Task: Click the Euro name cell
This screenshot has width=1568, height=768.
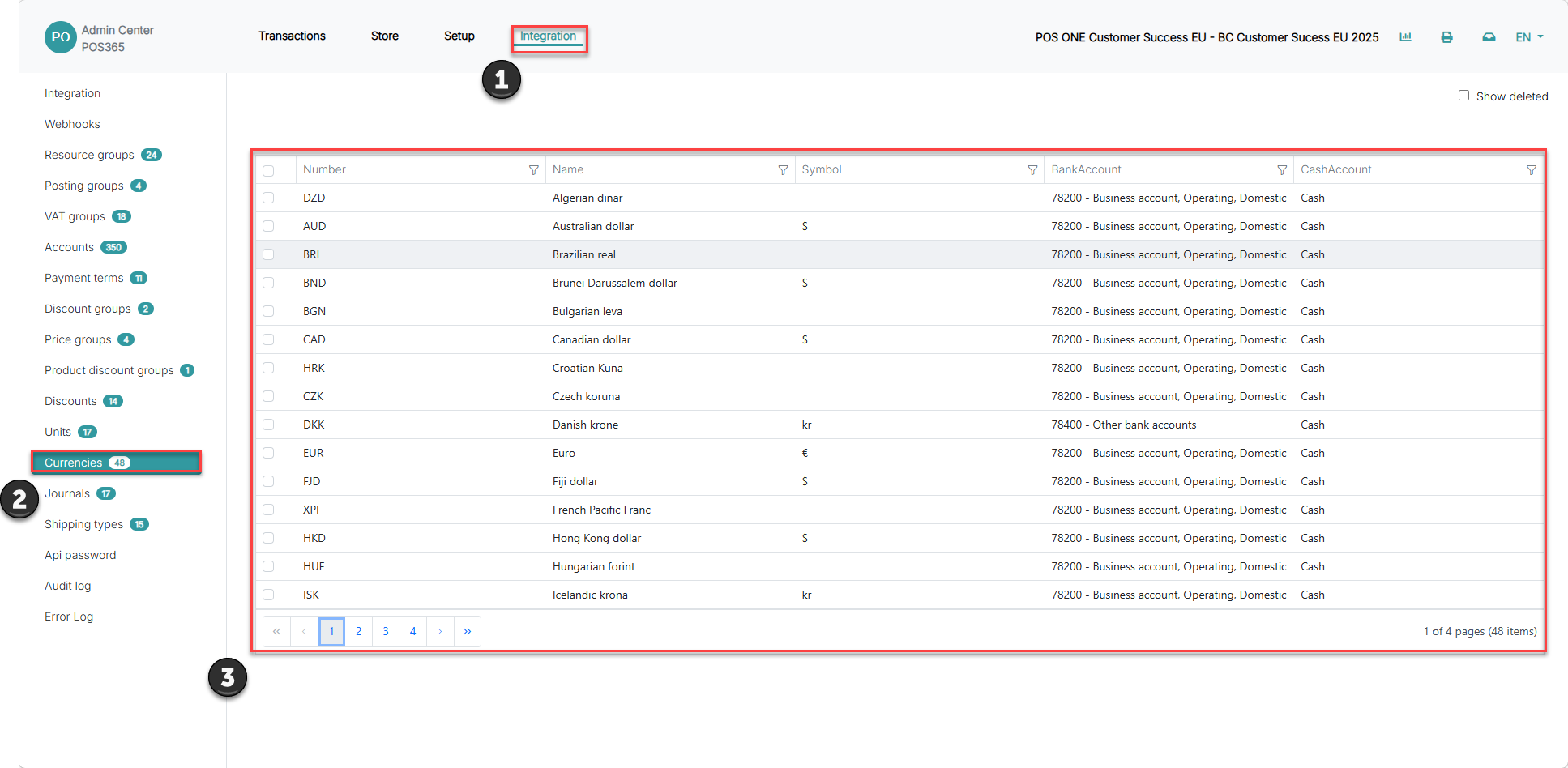Action: tap(564, 453)
